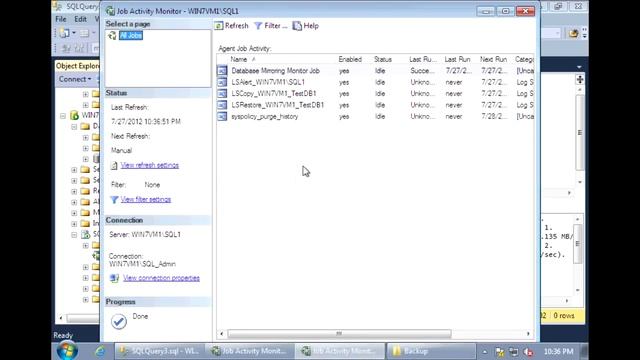Show hidden system tray icons

[x=484, y=351]
